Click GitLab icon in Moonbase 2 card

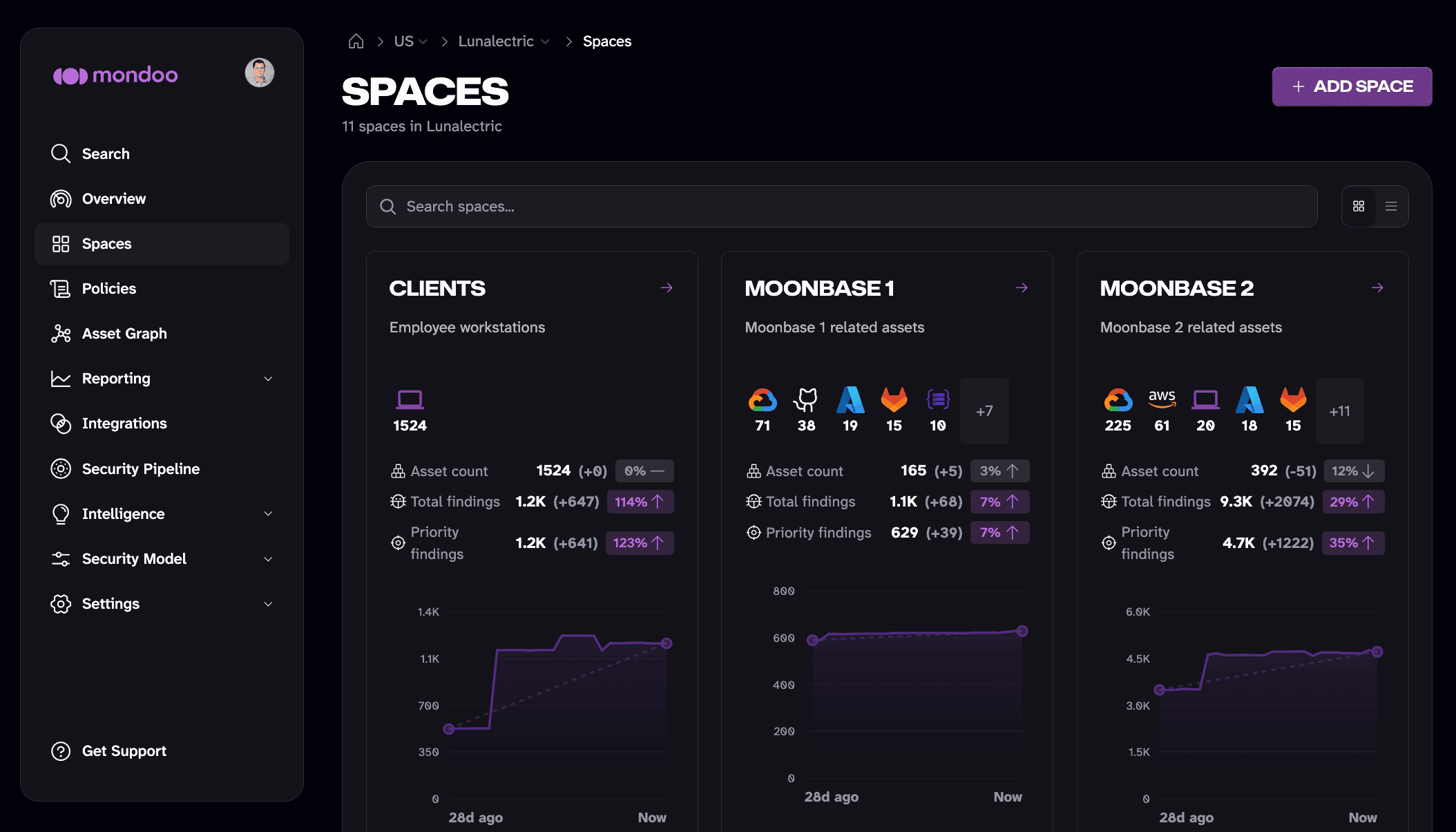point(1293,399)
